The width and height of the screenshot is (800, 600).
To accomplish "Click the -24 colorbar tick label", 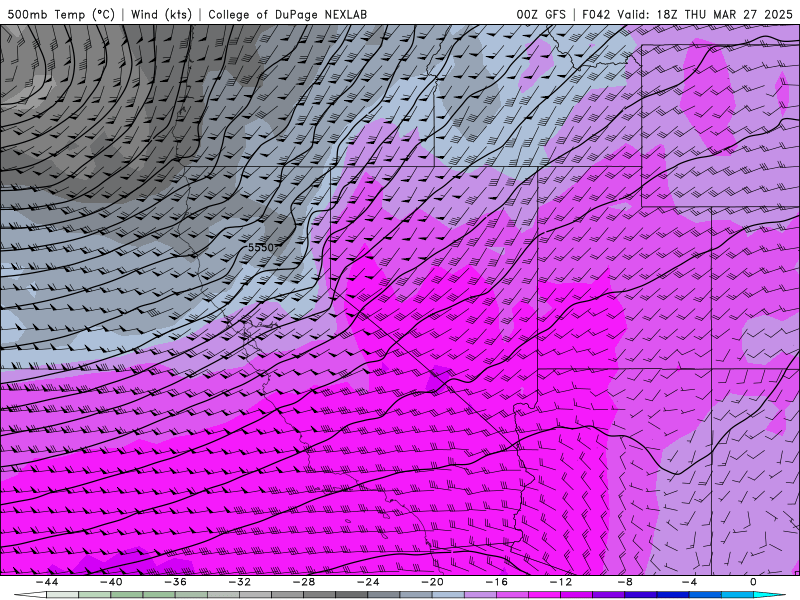I will (x=368, y=582).
